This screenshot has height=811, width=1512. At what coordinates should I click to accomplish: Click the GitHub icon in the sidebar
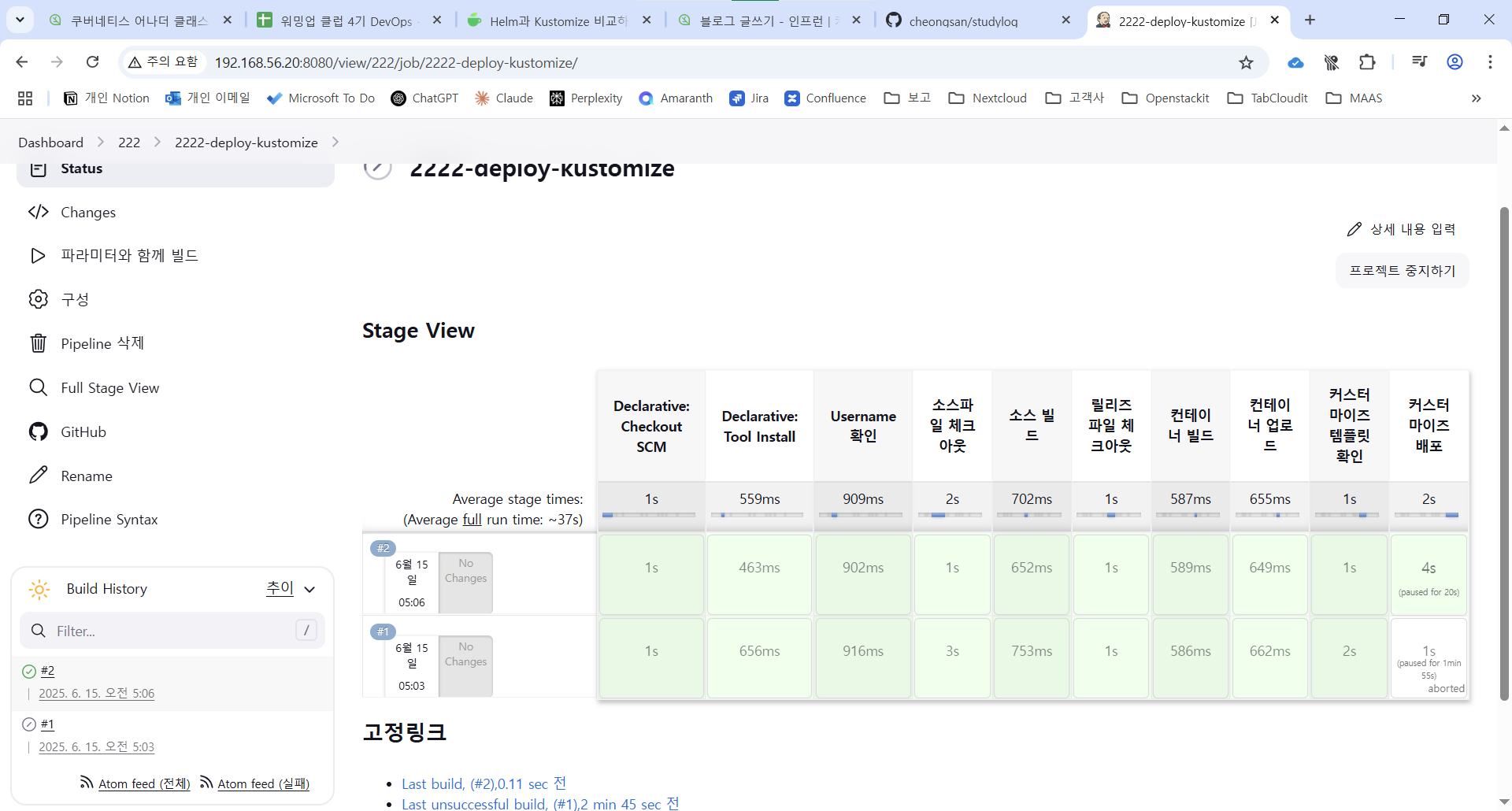[x=38, y=431]
